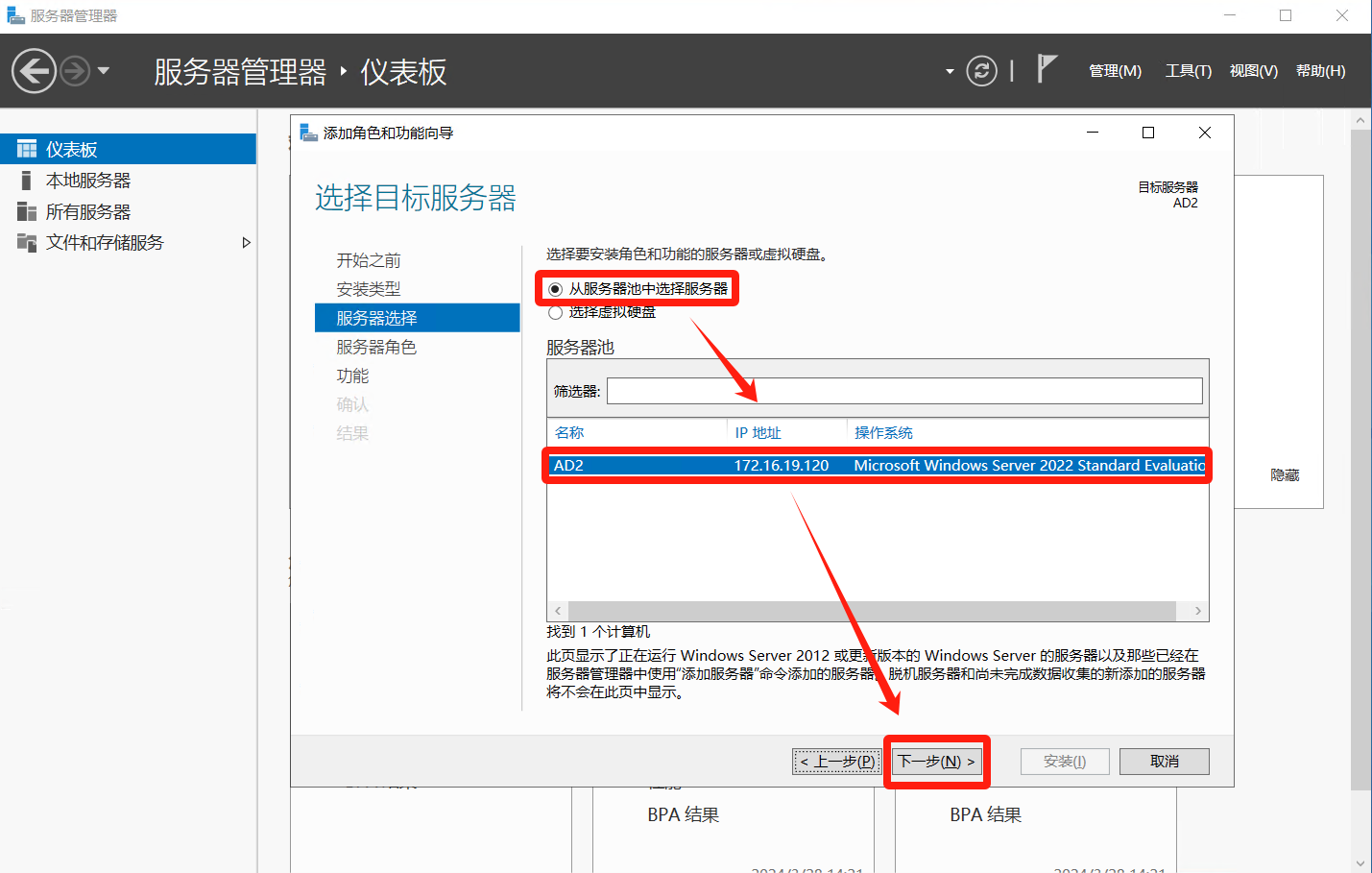1372x873 pixels.
Task: Select the AD2 server row
Action: coord(876,466)
